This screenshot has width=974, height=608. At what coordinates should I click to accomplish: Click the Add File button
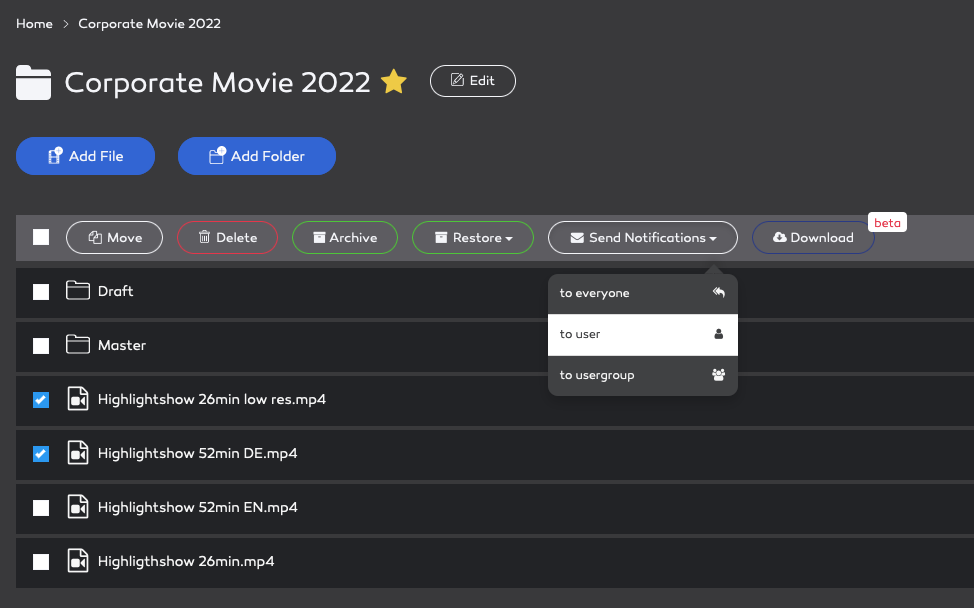(x=85, y=156)
